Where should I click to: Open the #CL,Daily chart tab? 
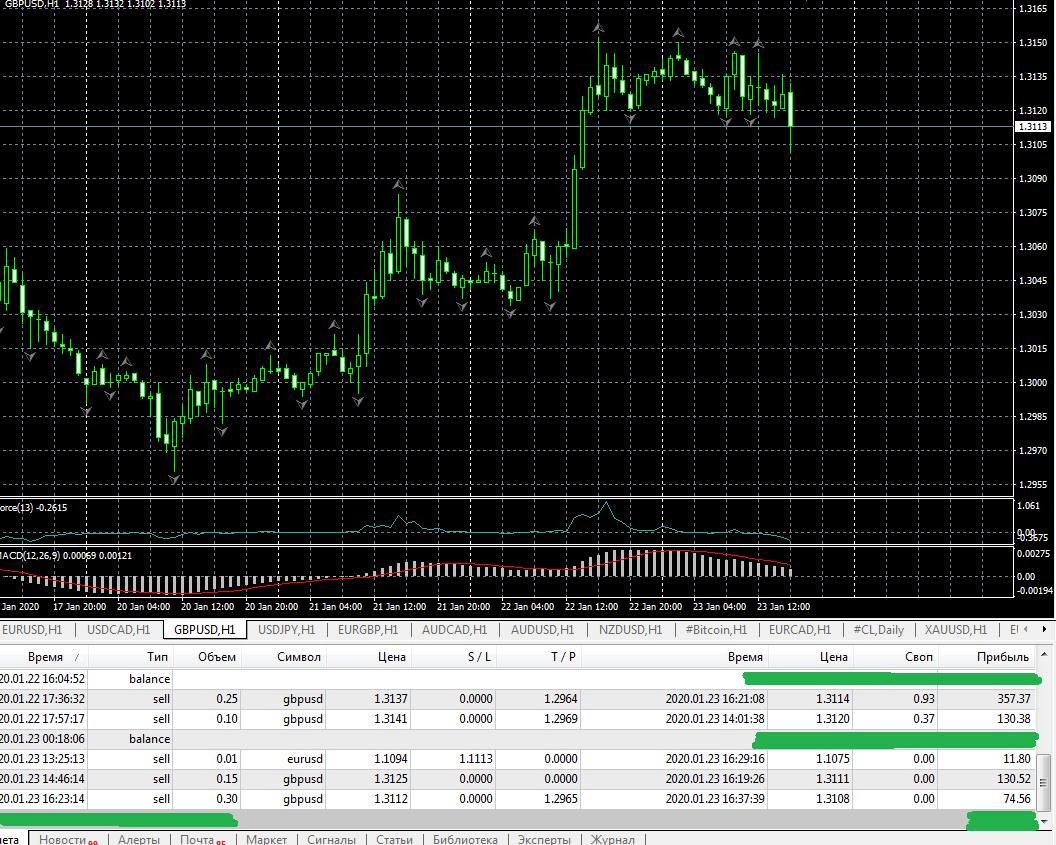coord(878,630)
